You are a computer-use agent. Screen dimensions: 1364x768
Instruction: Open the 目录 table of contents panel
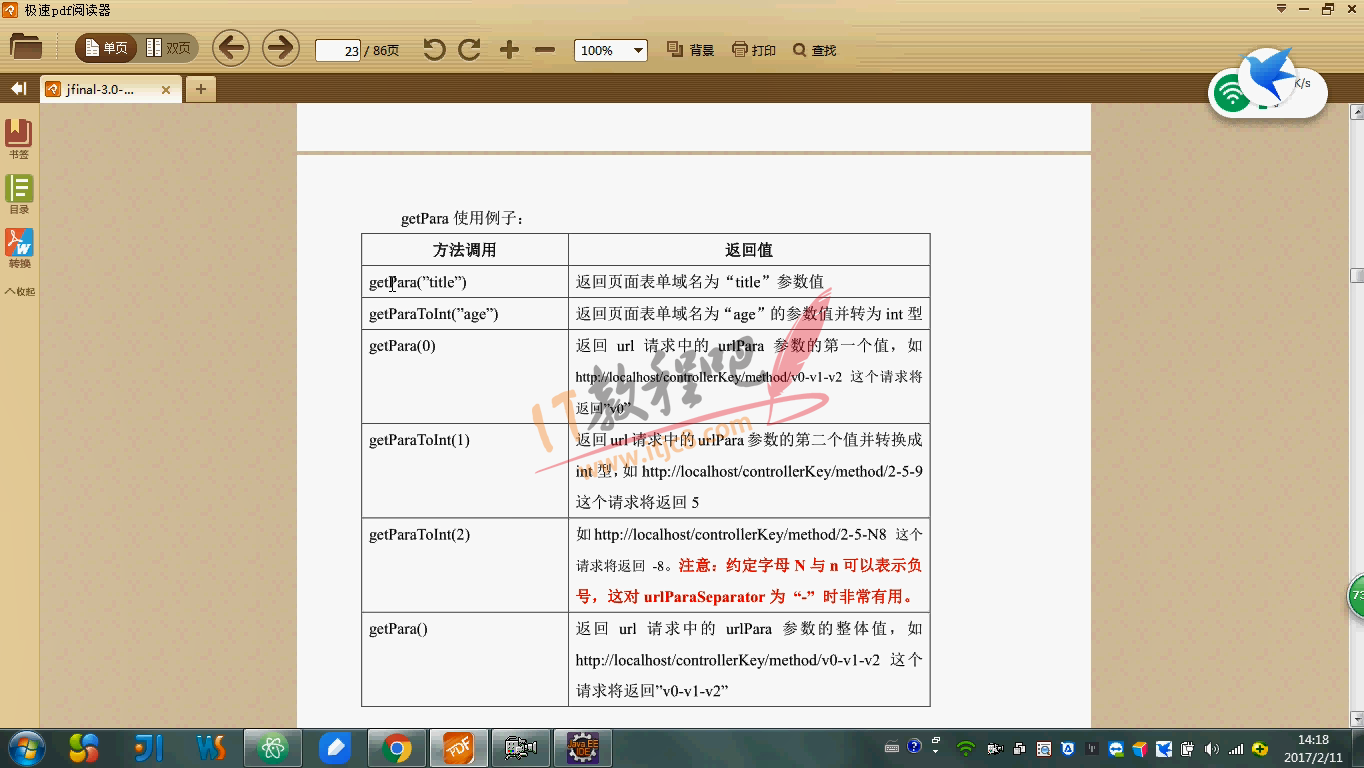click(x=19, y=194)
